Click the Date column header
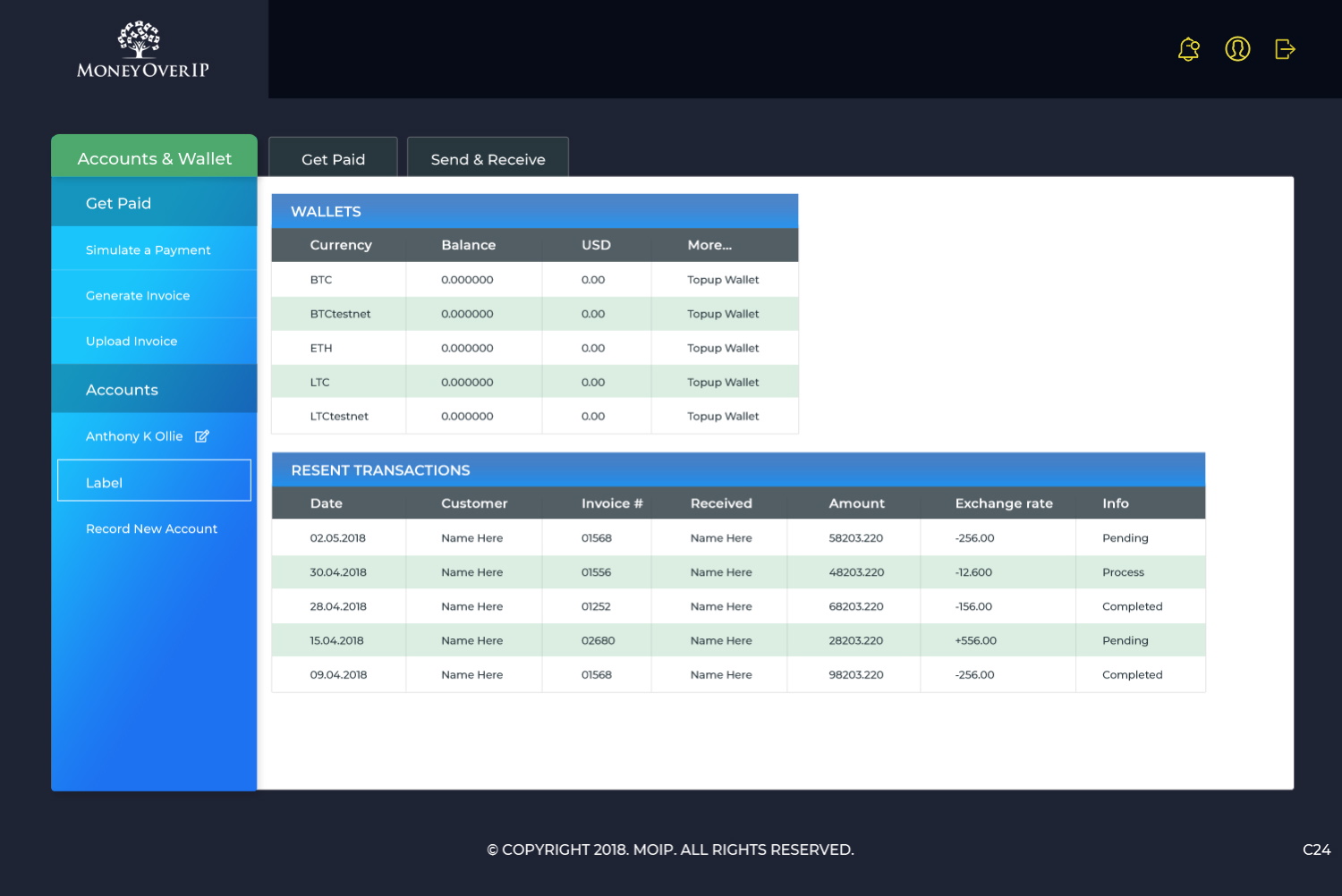The width and height of the screenshot is (1342, 896). 327,503
